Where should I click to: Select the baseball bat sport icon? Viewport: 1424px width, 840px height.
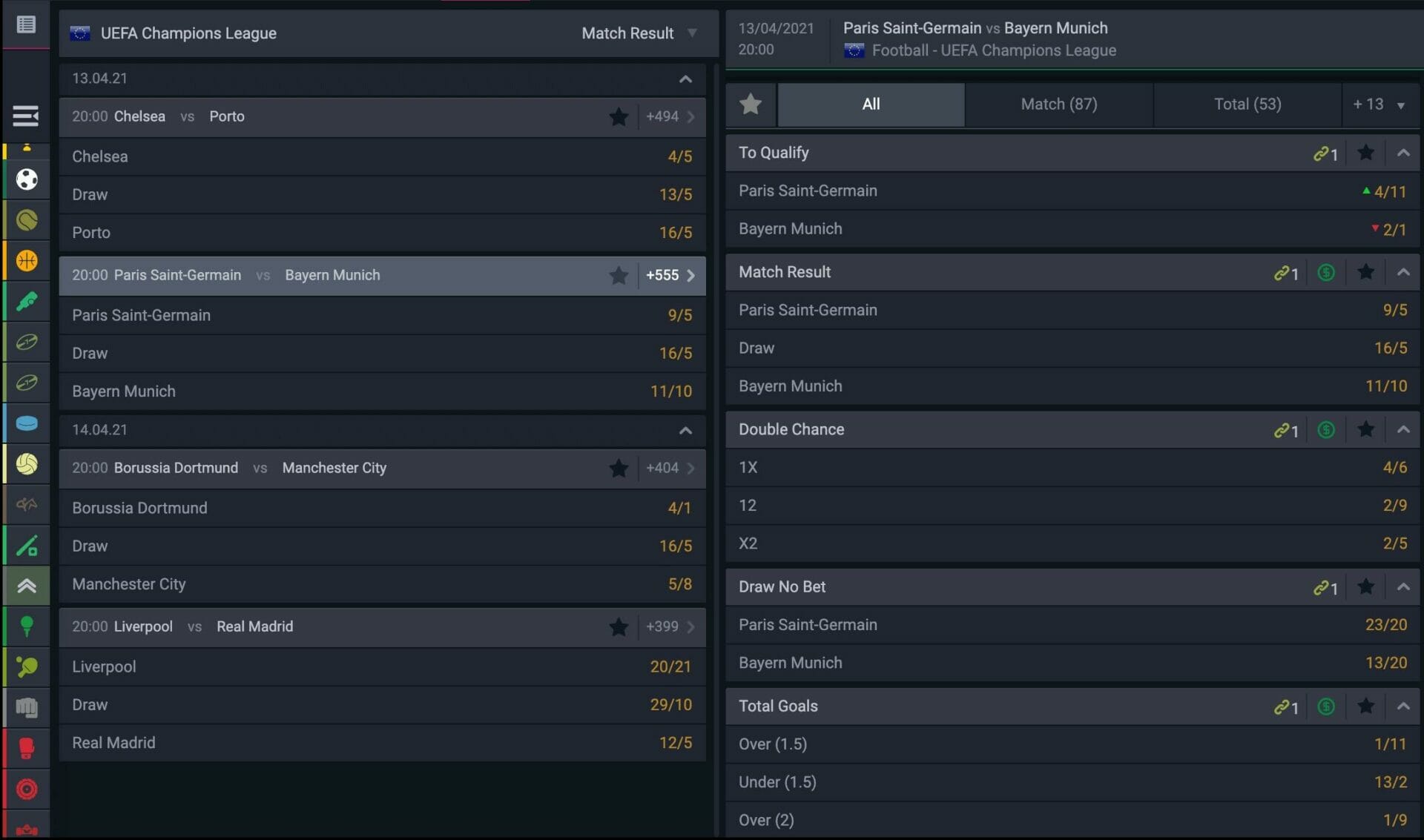point(27,546)
